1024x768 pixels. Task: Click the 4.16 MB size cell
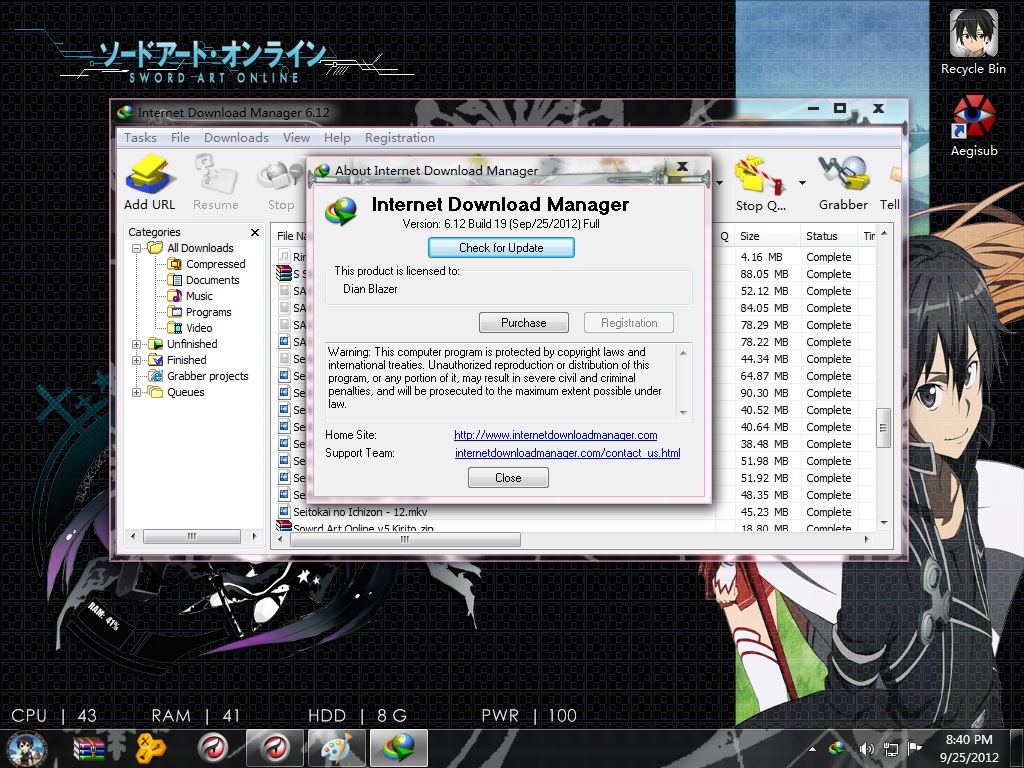[x=761, y=257]
